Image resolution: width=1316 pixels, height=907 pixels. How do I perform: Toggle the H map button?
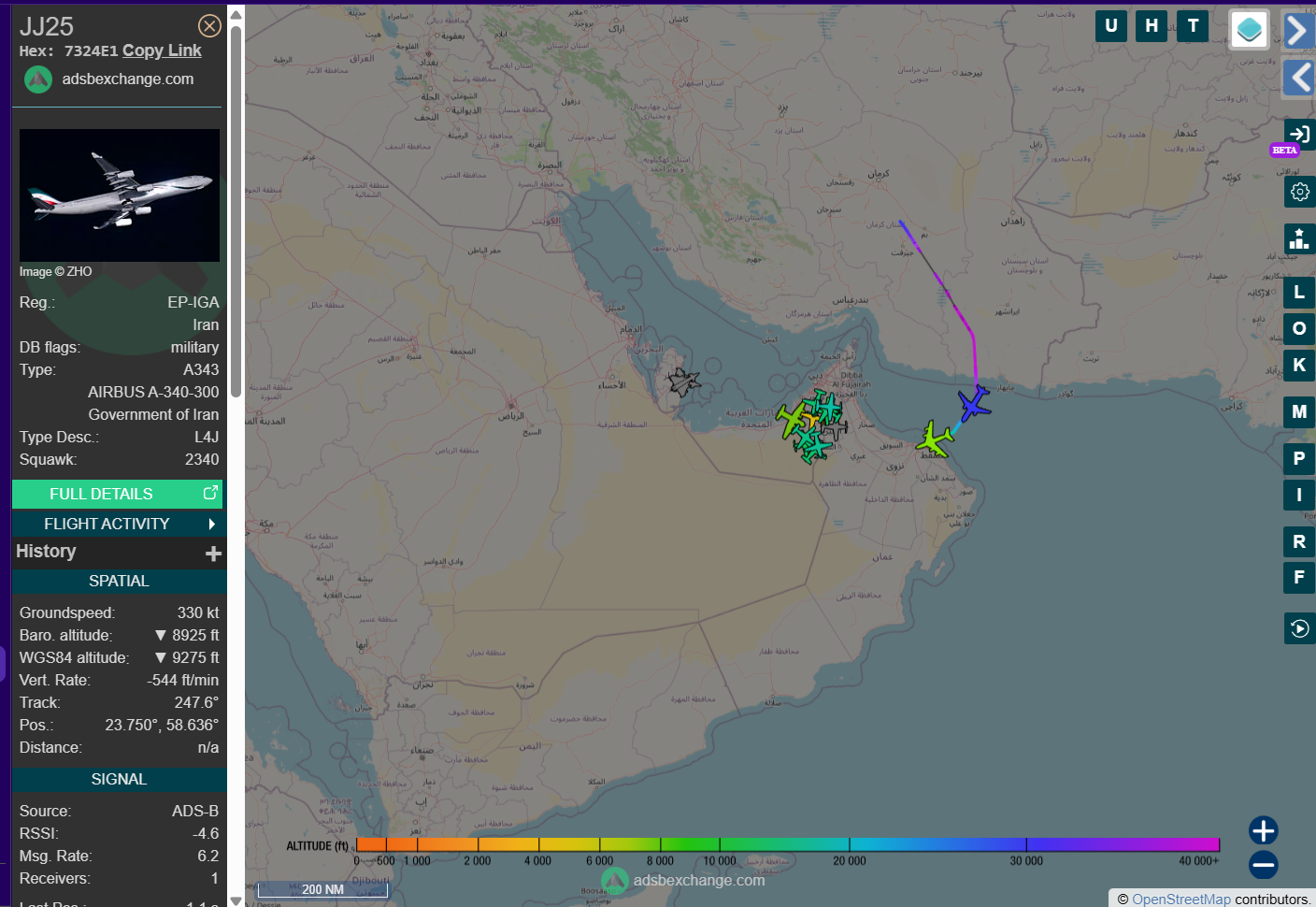[x=1151, y=26]
